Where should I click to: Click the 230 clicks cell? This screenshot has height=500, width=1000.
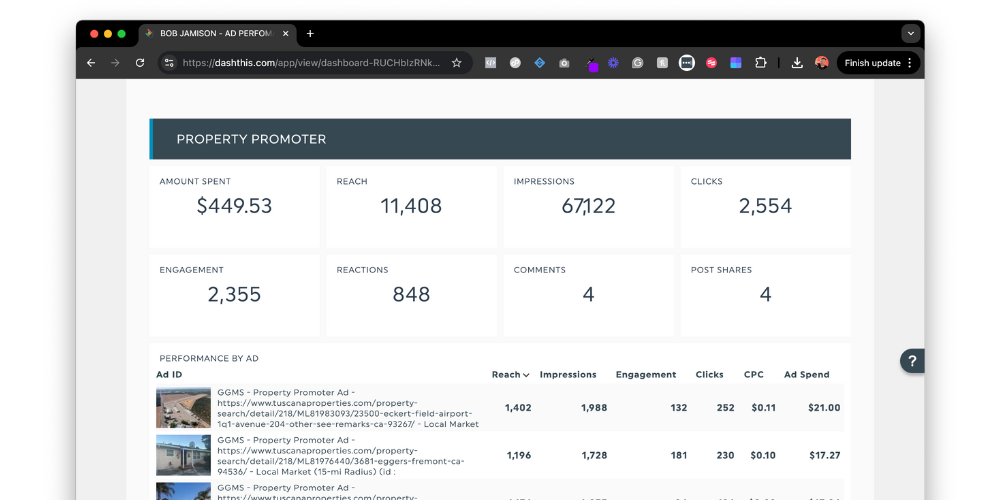[726, 455]
